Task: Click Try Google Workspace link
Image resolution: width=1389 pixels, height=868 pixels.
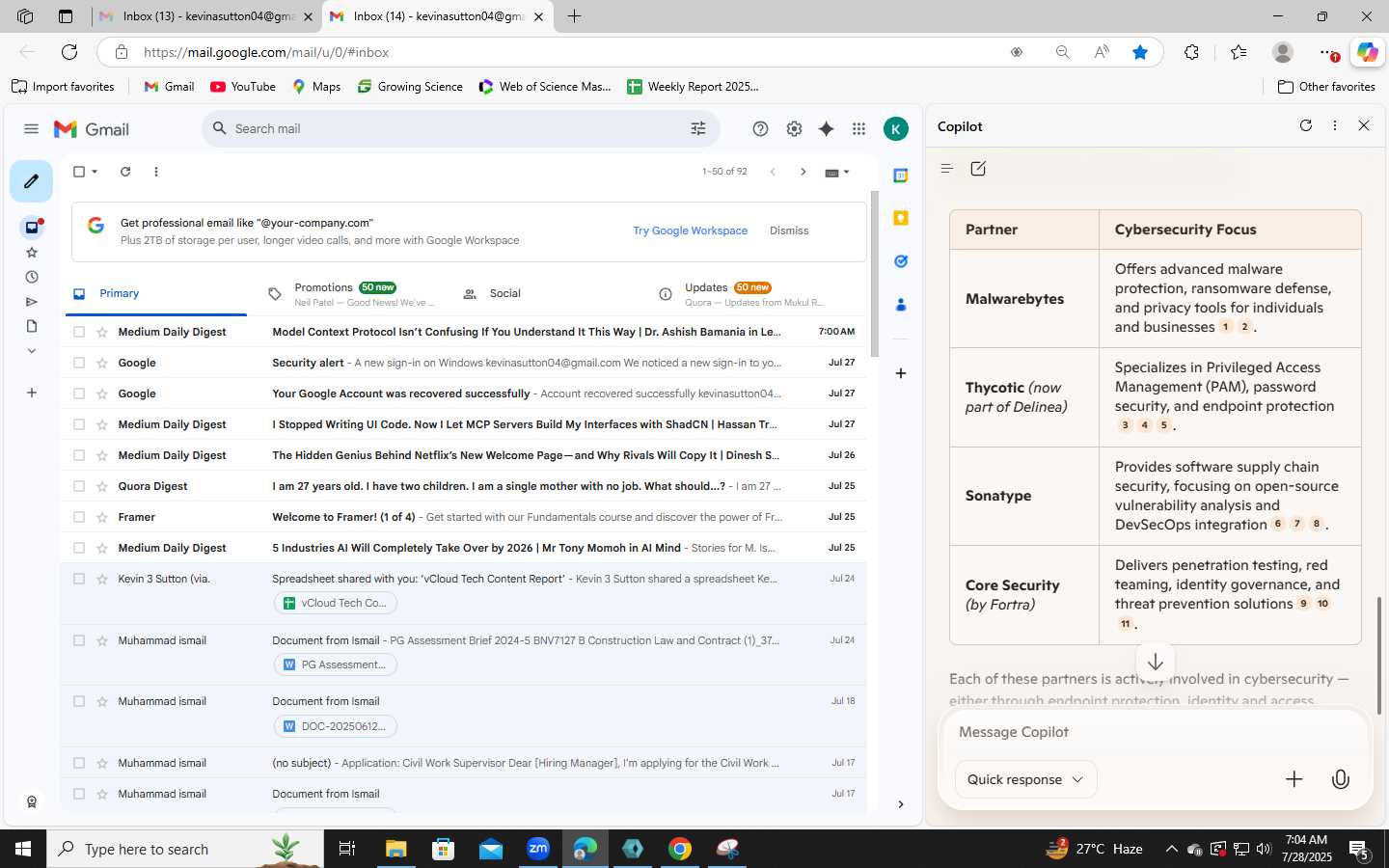Action: (690, 231)
